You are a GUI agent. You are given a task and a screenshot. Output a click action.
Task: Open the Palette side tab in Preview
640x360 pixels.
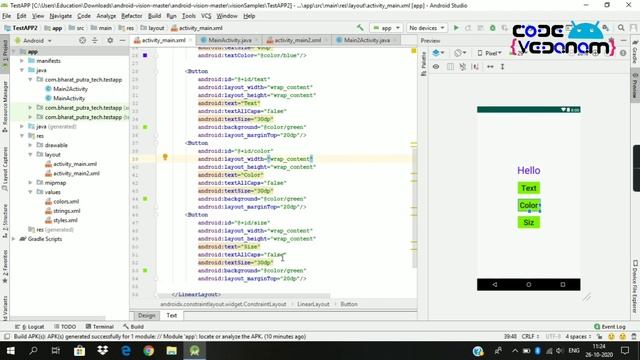[423, 64]
